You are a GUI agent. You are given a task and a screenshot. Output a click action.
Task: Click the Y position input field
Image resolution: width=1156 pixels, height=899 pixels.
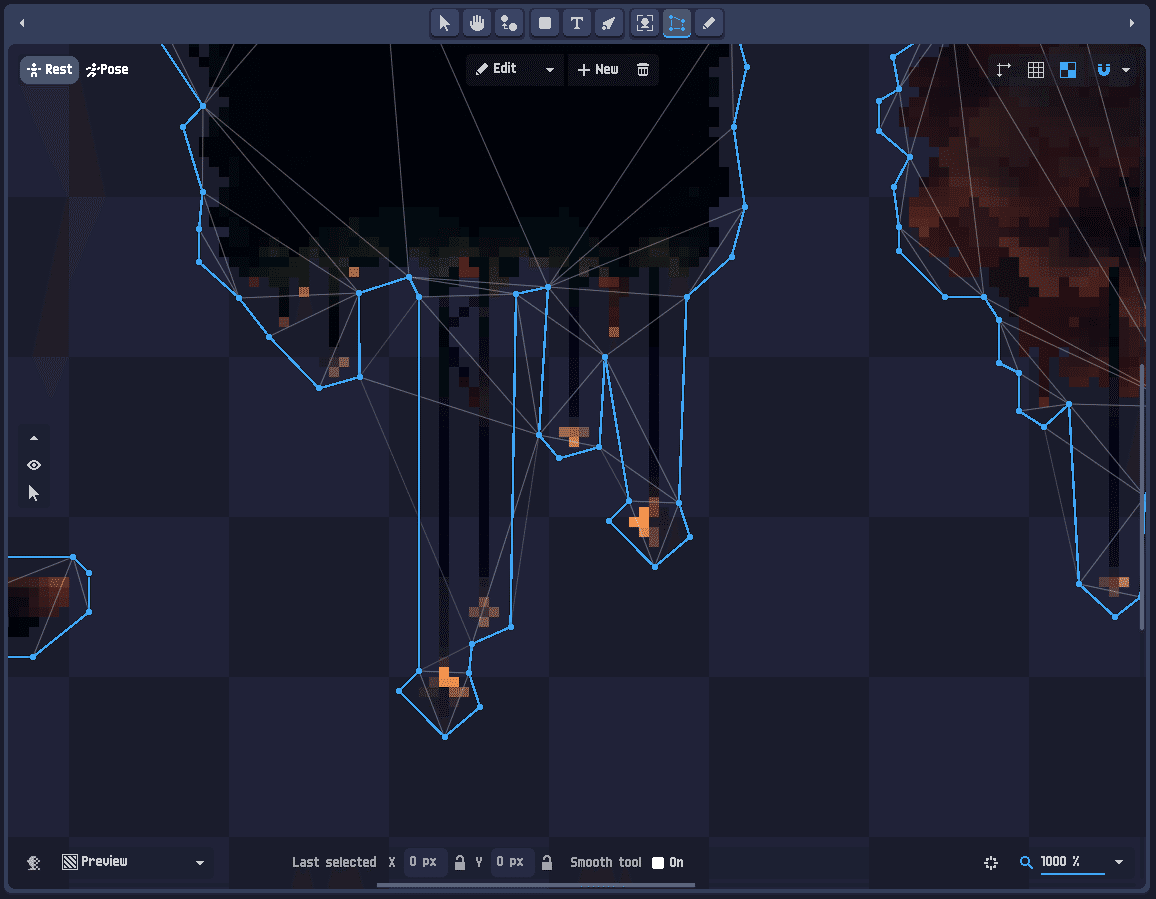click(x=510, y=862)
